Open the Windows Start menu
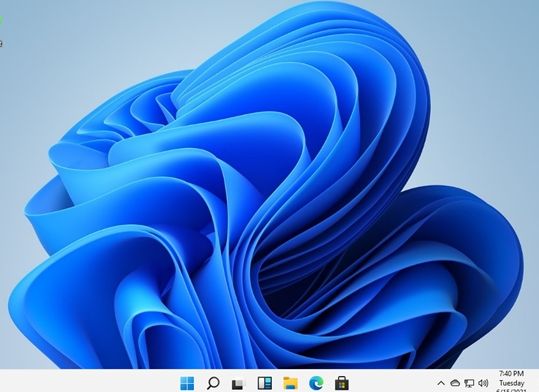Screen dimensions: 539x392 (187, 383)
